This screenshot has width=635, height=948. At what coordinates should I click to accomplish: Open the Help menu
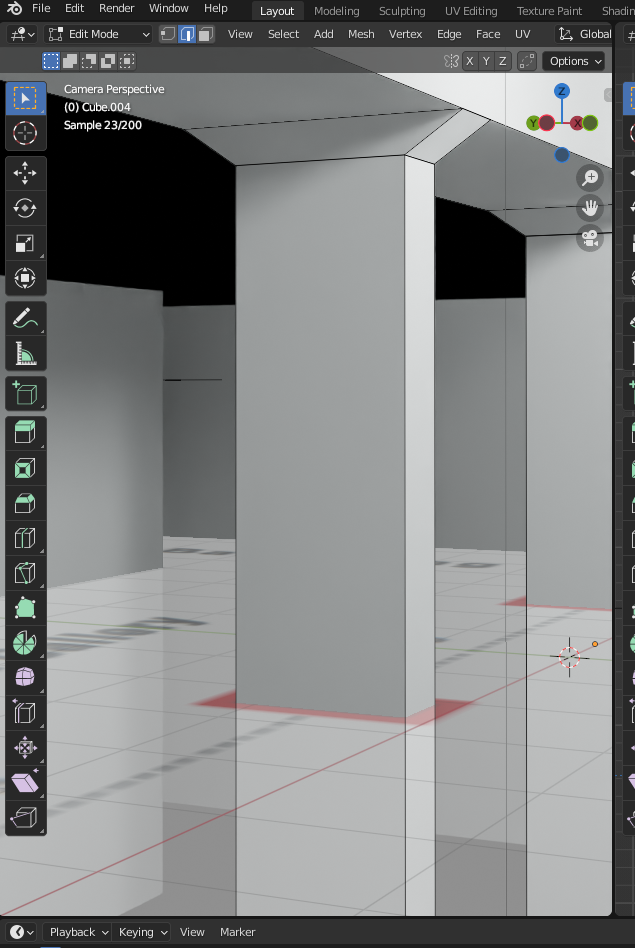[x=216, y=8]
